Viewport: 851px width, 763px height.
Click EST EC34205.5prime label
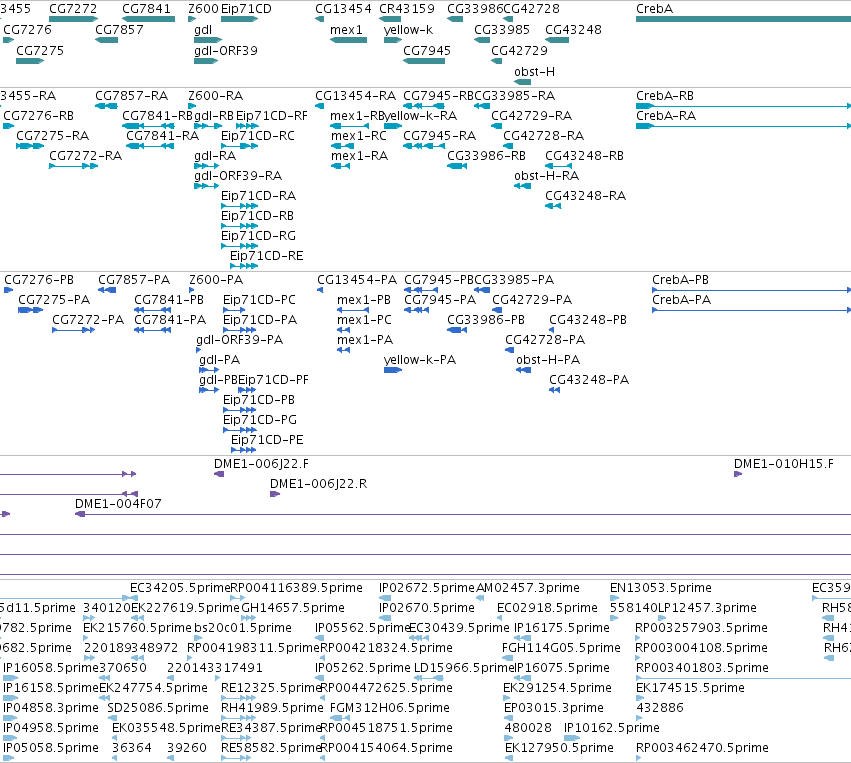(180, 588)
